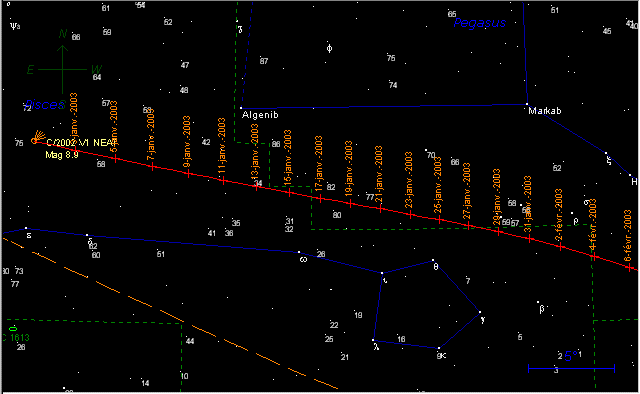Click the 7-janv.-2003 track marker
This screenshot has height=394, width=640.
[x=152, y=167]
